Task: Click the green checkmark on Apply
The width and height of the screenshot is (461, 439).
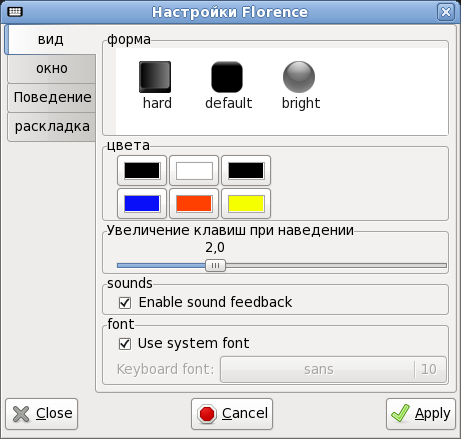Action: [400, 413]
